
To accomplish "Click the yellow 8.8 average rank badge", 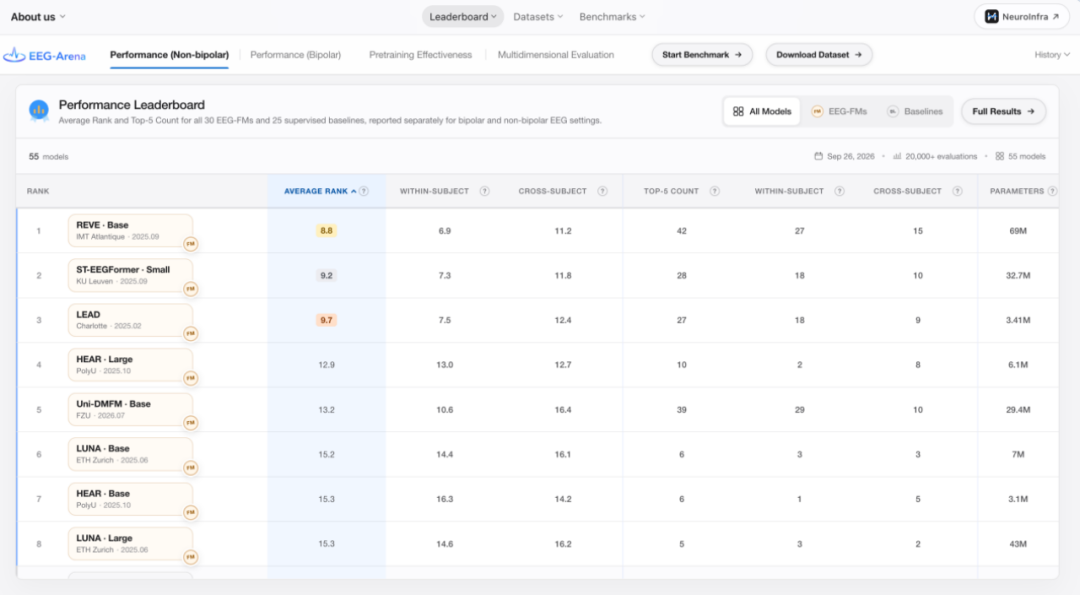I will point(326,231).
